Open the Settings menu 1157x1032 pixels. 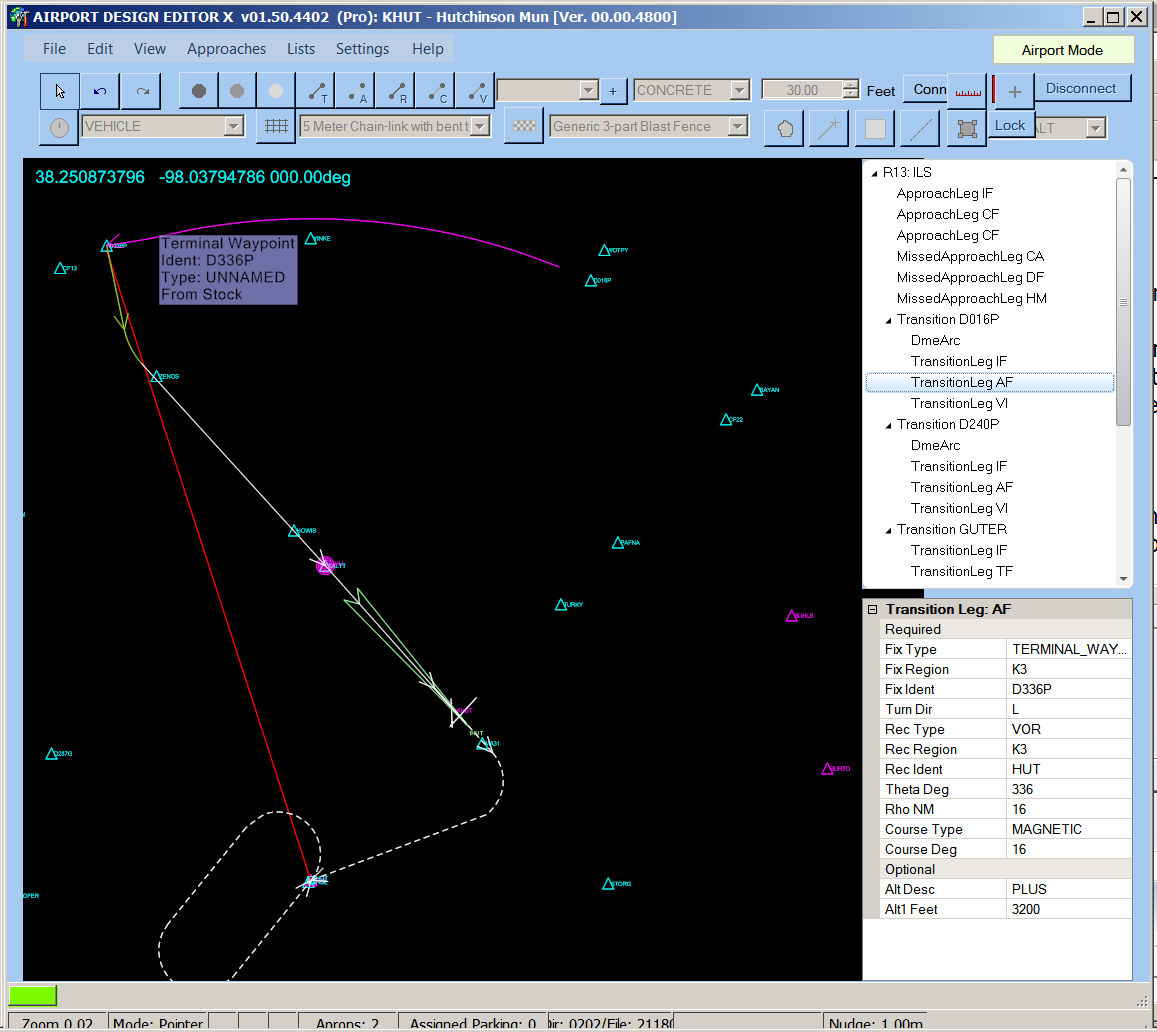pyautogui.click(x=362, y=49)
